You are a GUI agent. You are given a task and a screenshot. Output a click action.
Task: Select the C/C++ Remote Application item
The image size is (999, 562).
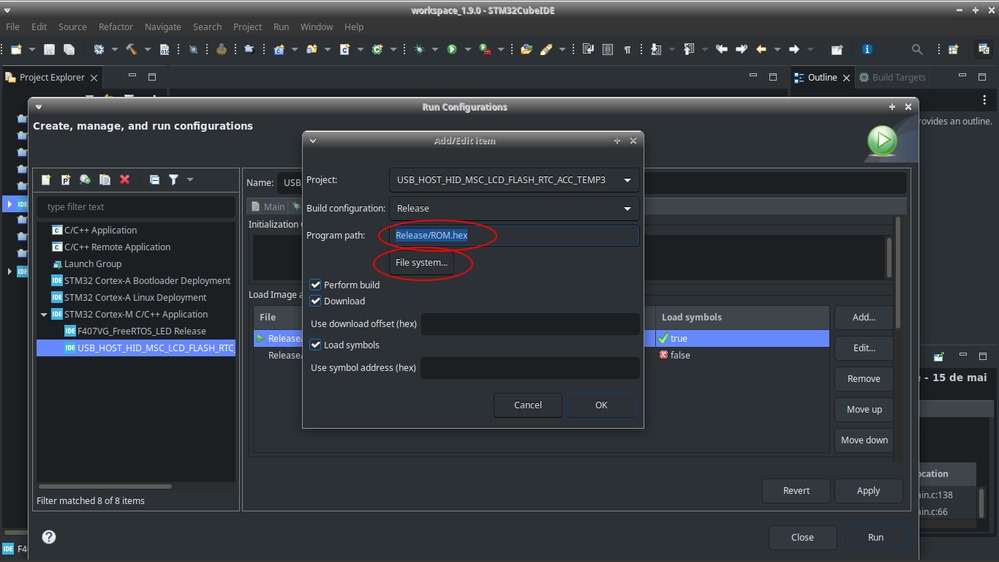(x=111, y=247)
